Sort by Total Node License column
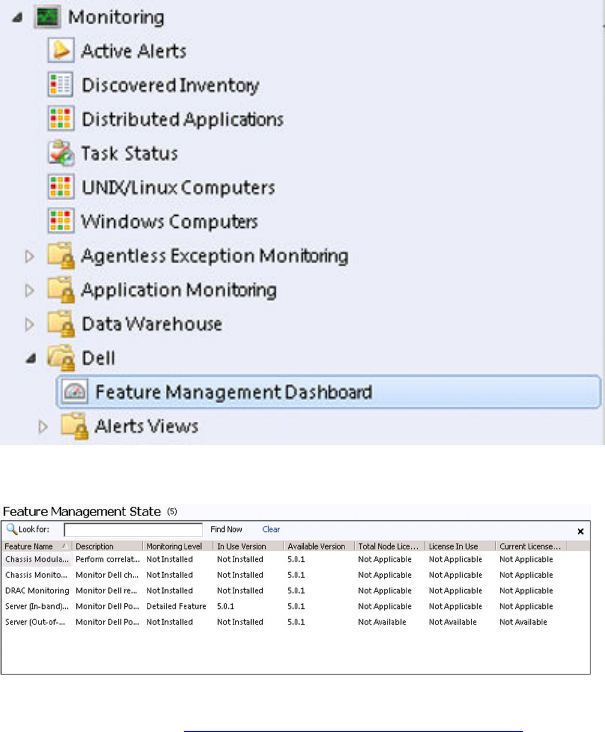This screenshot has width=605, height=732. click(390, 546)
